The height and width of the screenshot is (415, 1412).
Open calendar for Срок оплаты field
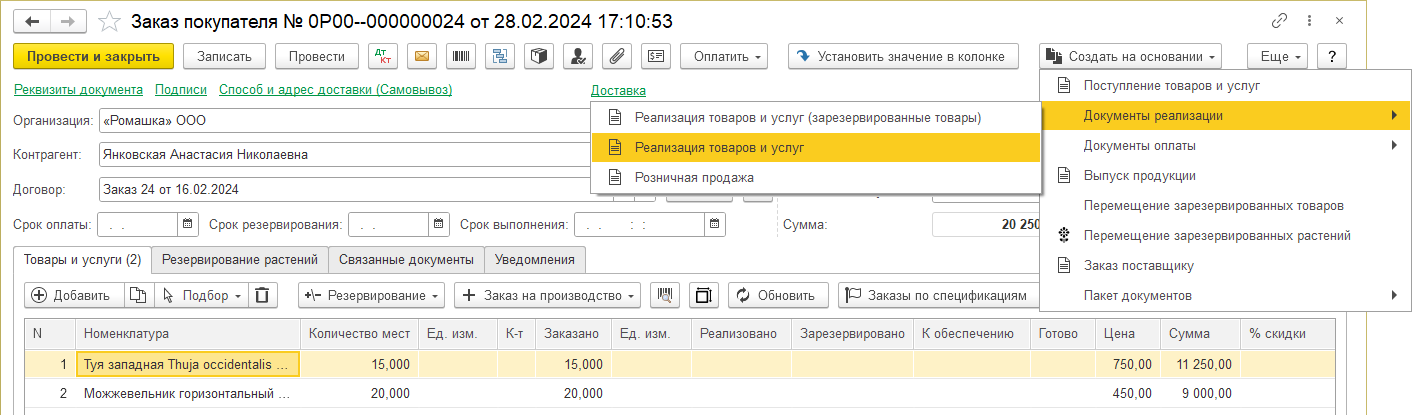pos(188,224)
